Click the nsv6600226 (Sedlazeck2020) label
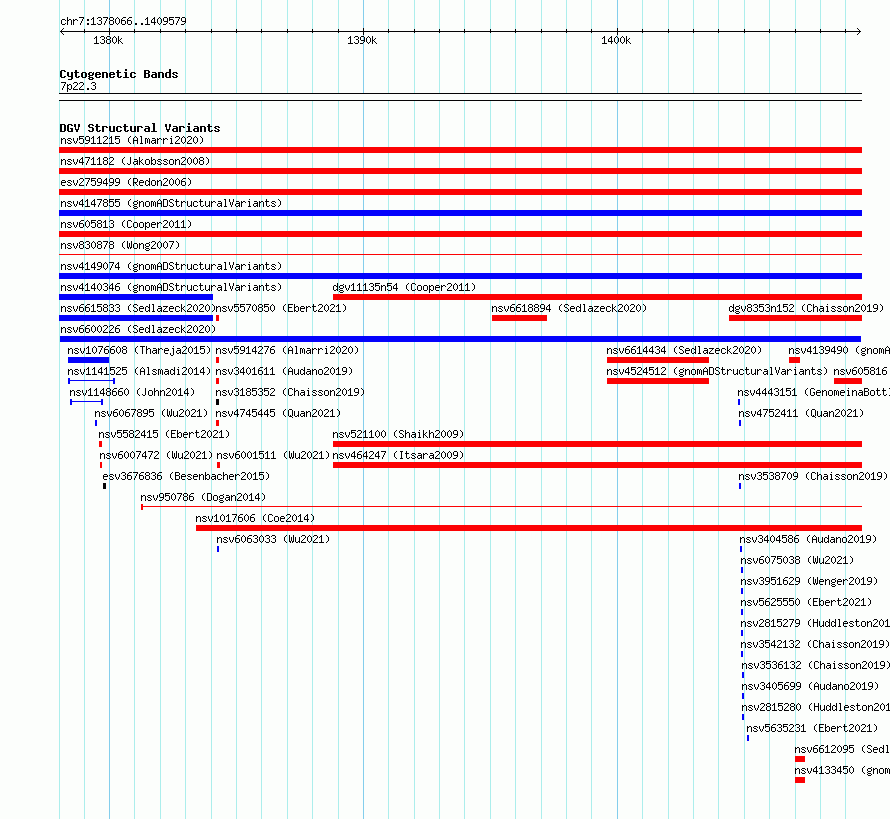890x819 pixels. coord(138,329)
